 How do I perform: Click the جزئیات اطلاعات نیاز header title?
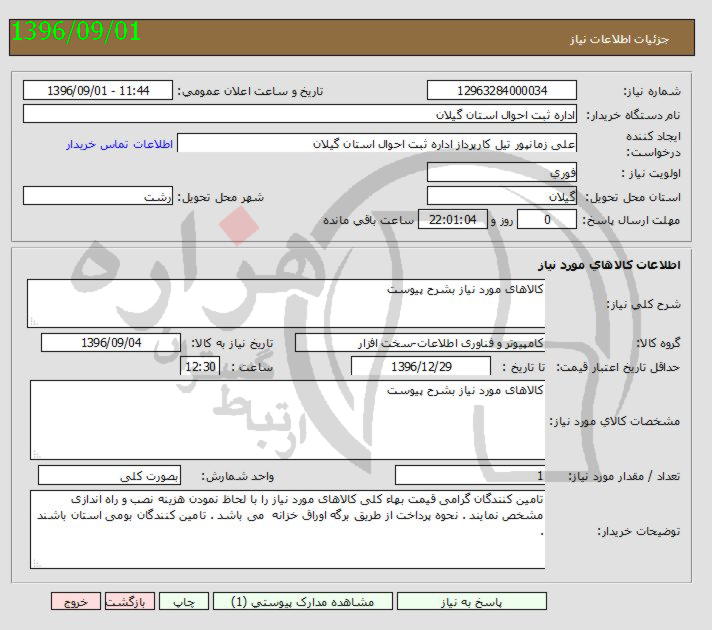(619, 39)
